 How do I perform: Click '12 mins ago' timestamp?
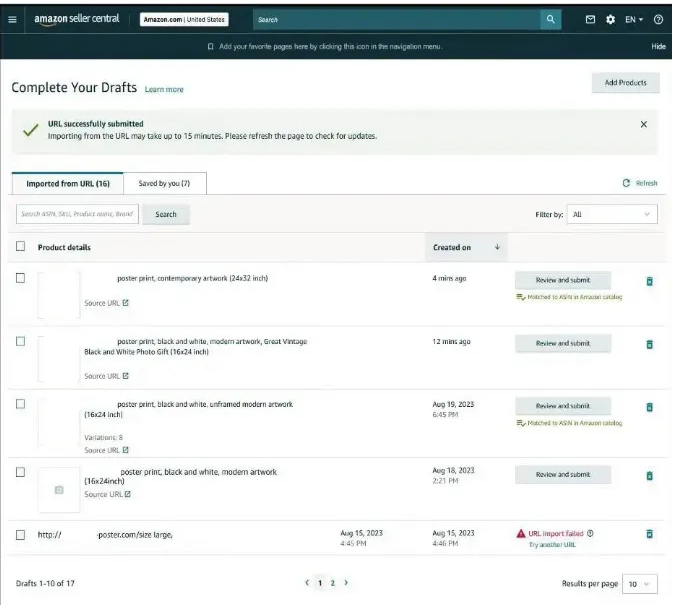(451, 342)
